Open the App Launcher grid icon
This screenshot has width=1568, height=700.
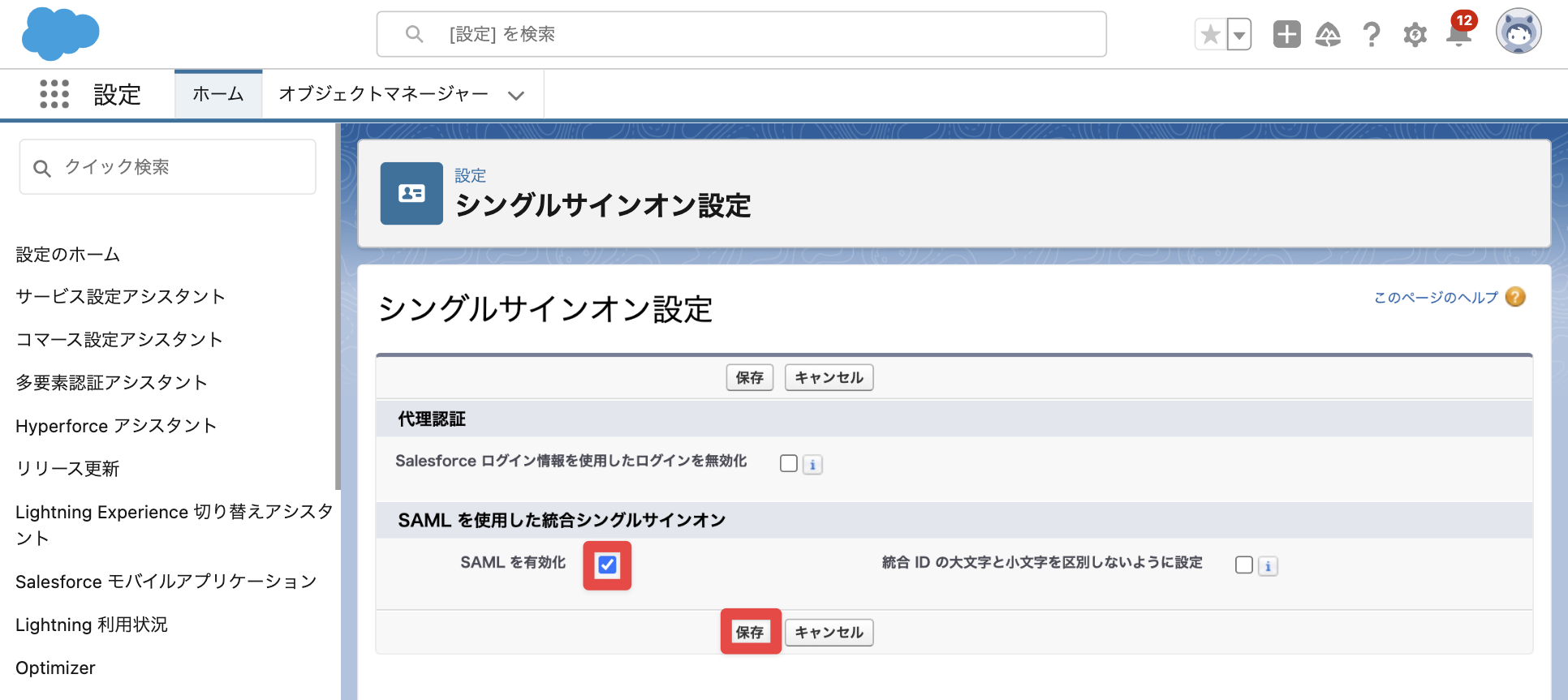(54, 94)
